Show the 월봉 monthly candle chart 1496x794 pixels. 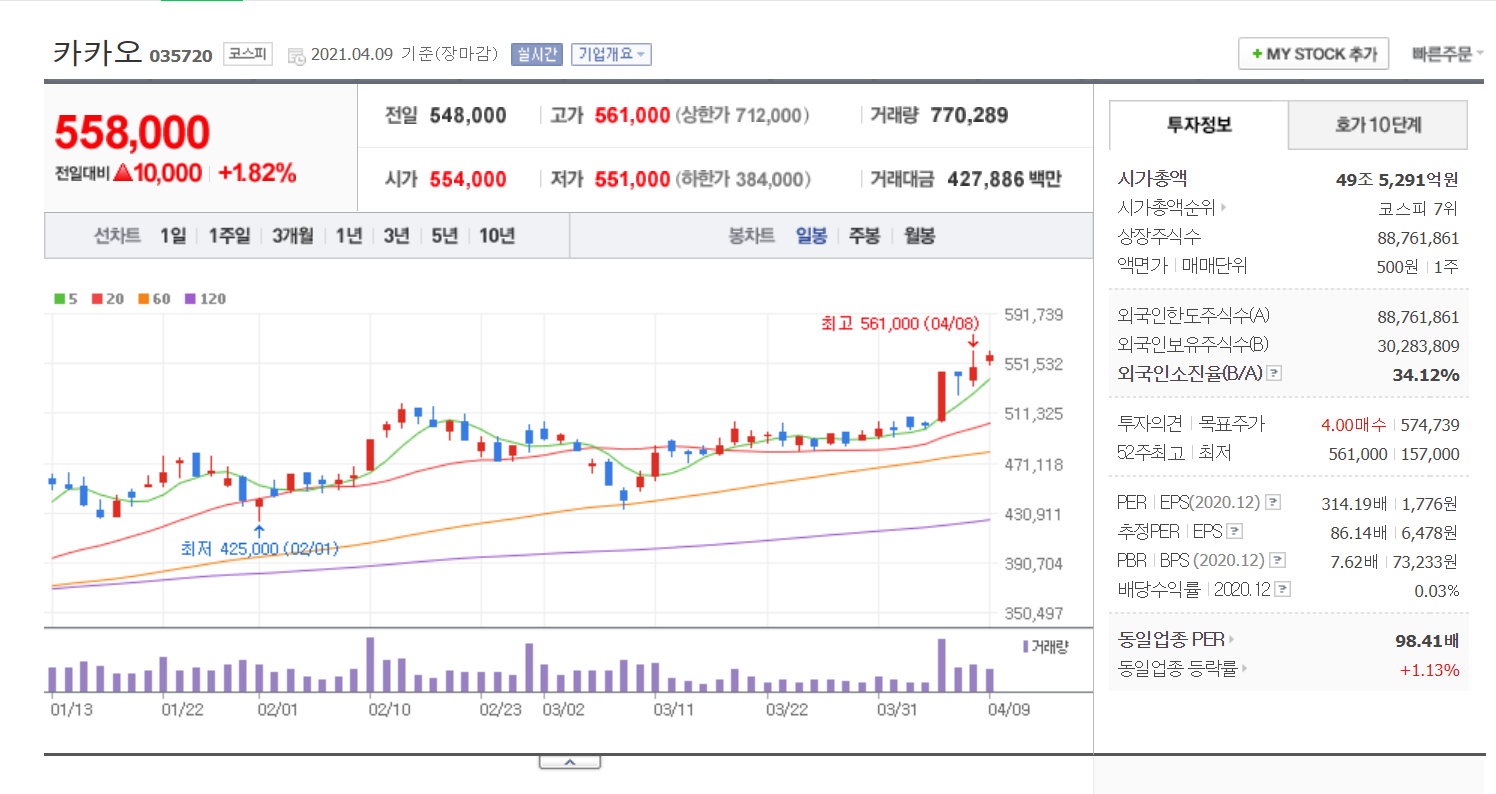pyautogui.click(x=919, y=236)
